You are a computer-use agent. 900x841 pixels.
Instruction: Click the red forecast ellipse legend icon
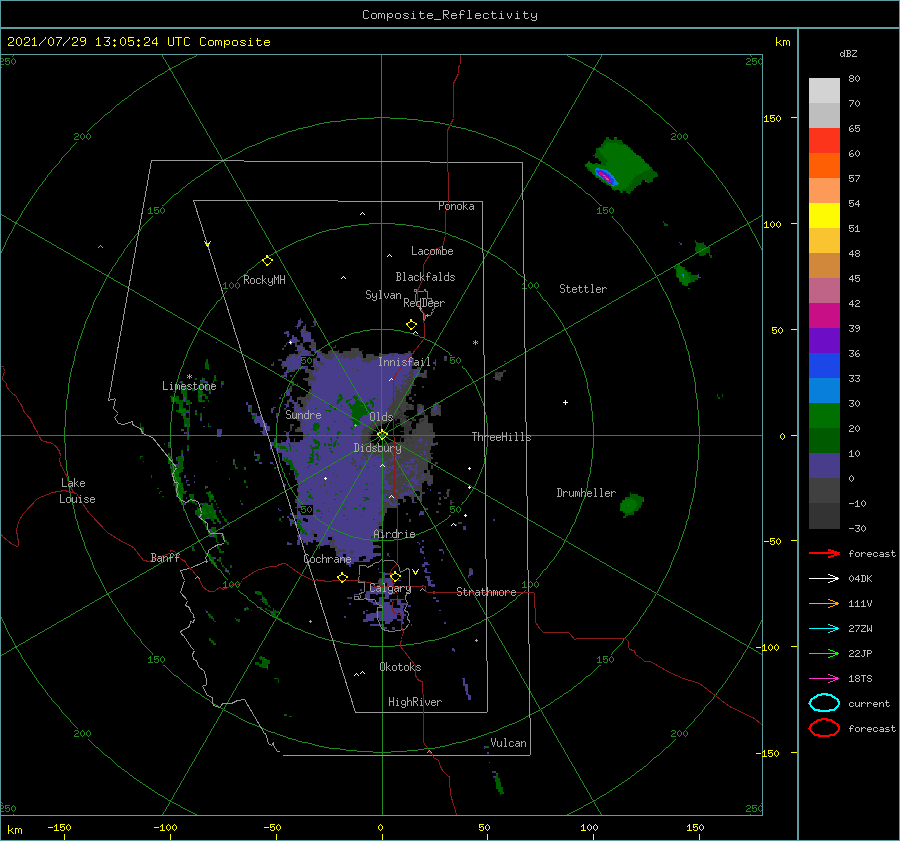pos(824,728)
